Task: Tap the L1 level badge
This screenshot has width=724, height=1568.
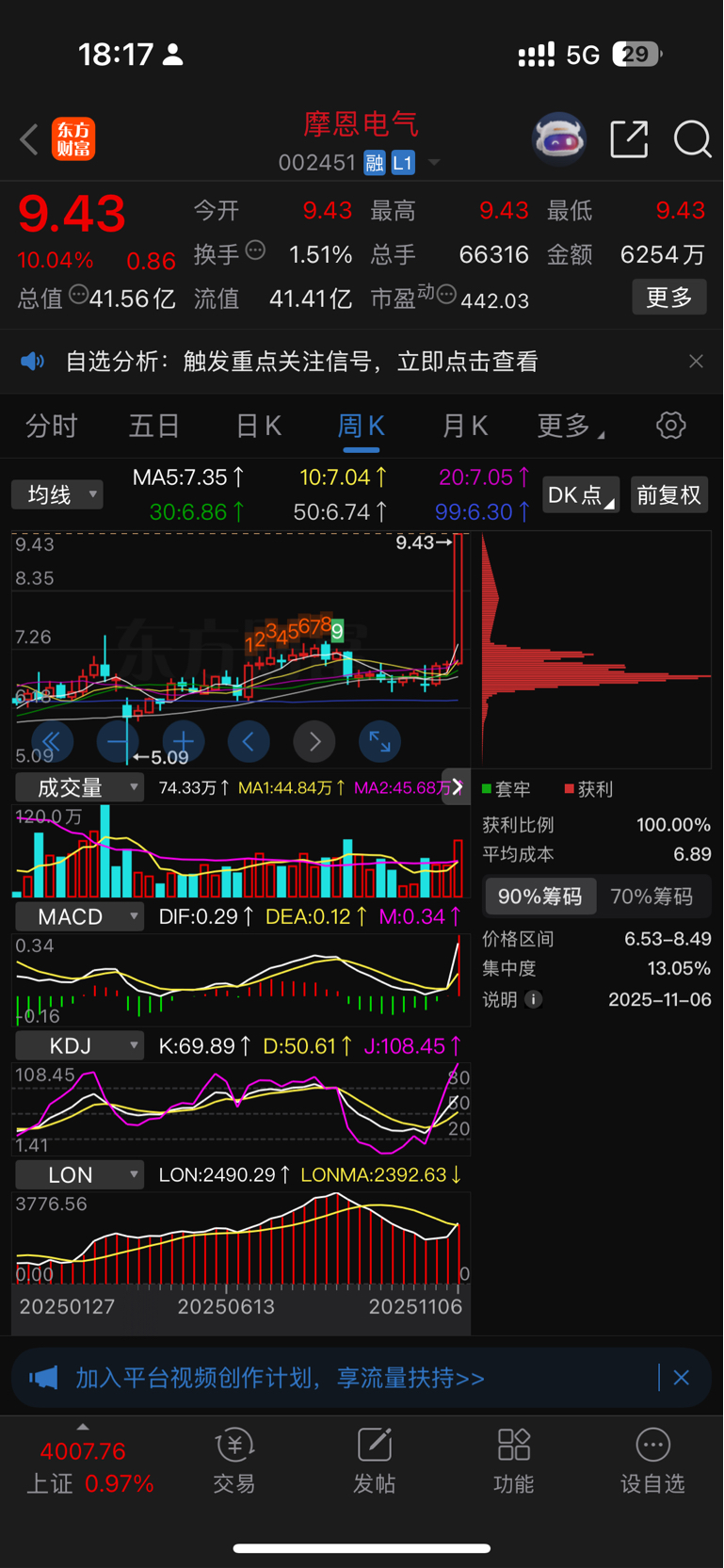Action: 403,163
